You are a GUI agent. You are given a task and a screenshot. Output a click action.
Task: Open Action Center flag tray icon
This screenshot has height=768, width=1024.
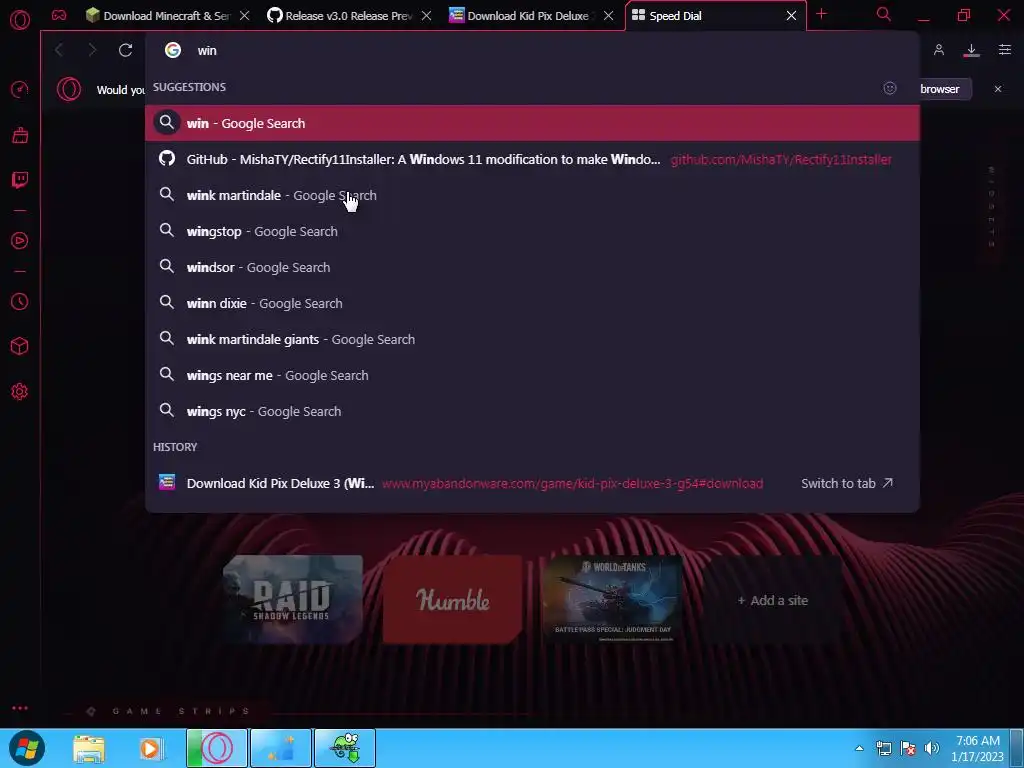click(x=908, y=748)
